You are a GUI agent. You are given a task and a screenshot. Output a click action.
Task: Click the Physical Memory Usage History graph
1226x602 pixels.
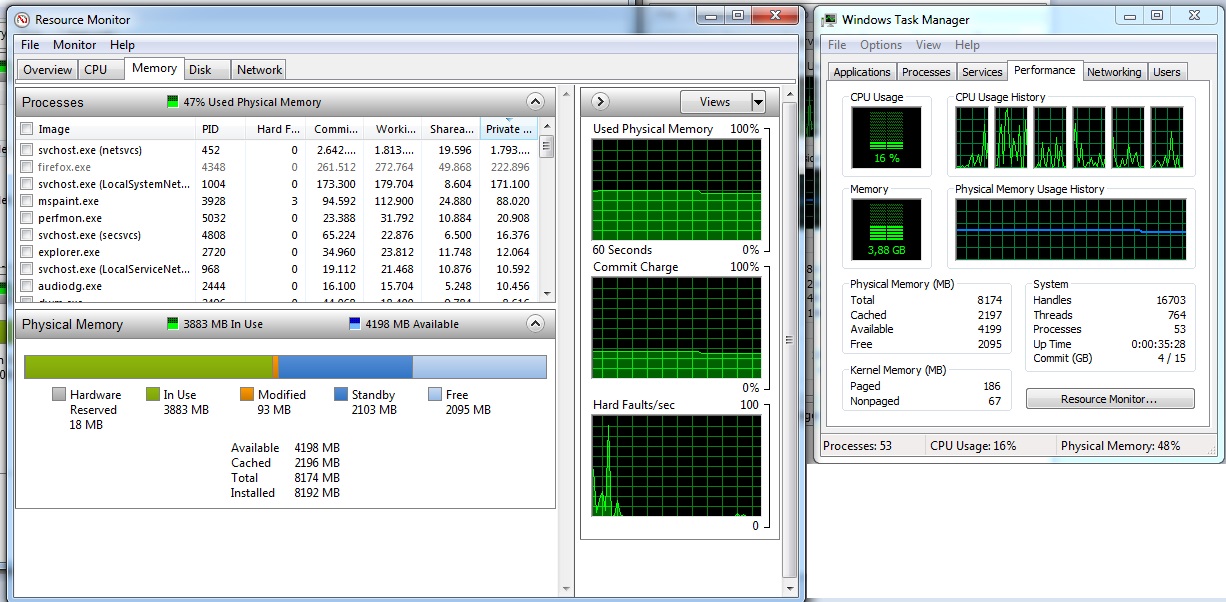pos(1070,229)
